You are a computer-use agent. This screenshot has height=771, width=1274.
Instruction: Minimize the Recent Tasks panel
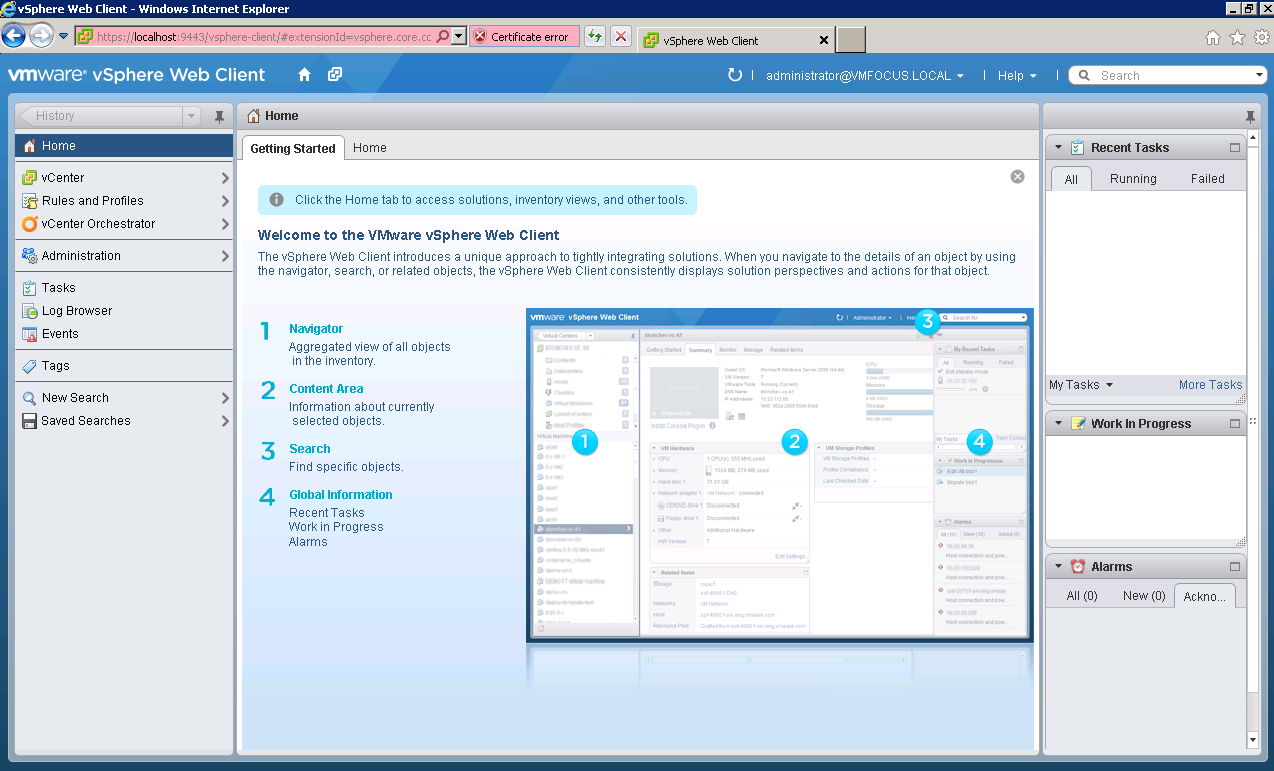click(1235, 148)
